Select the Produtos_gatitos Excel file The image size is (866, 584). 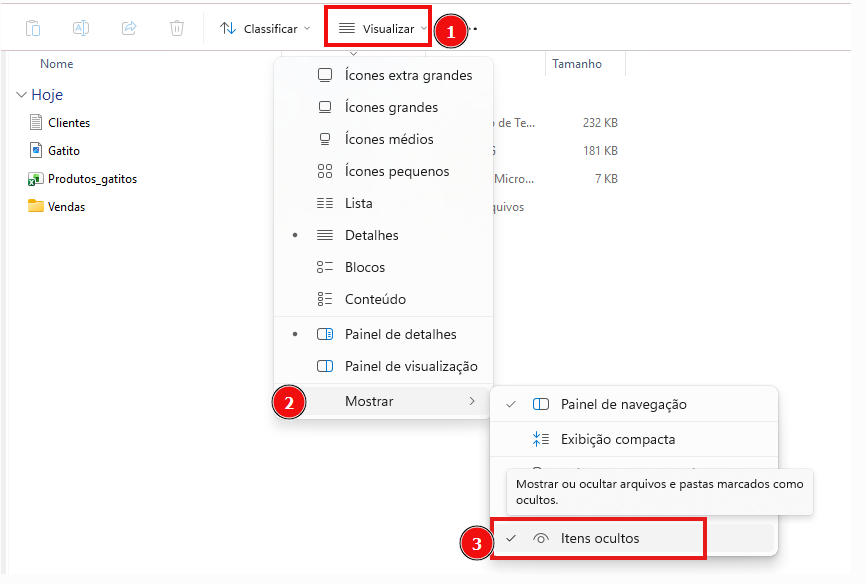92,179
